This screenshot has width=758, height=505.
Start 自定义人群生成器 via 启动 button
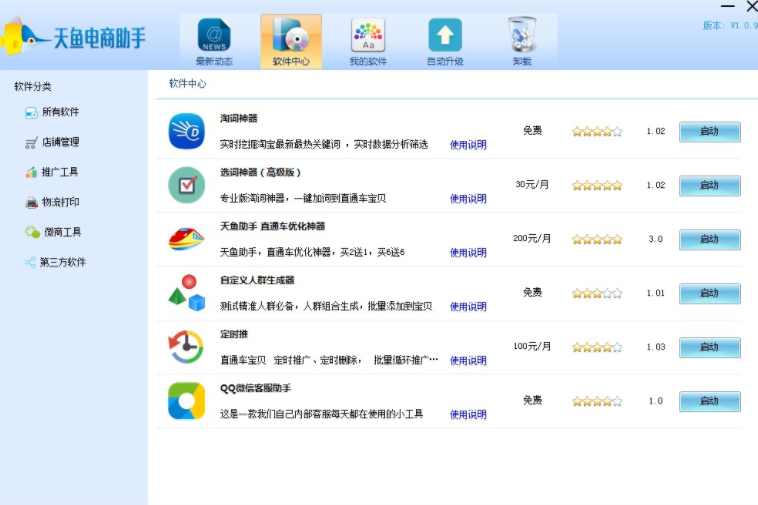click(x=710, y=293)
